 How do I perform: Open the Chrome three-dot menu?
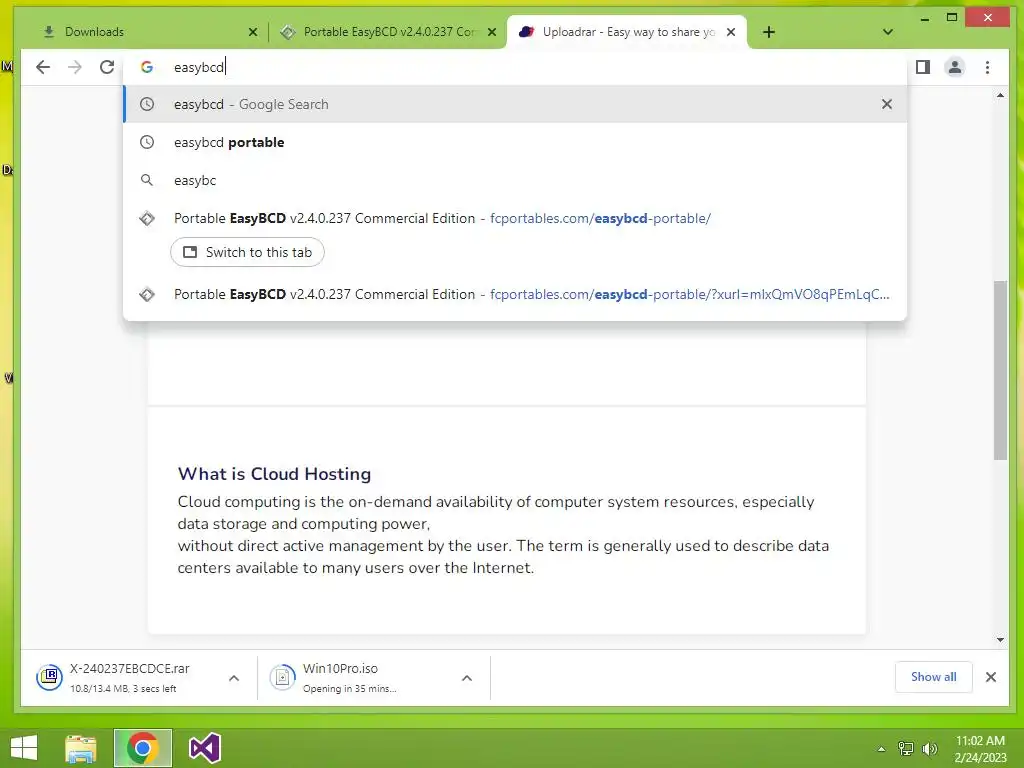[x=987, y=67]
